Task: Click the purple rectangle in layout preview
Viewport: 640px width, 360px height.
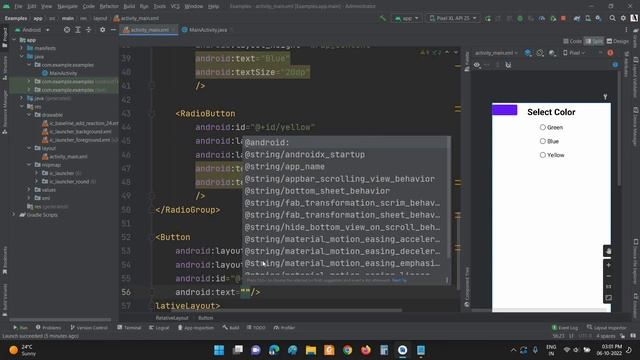Action: tap(504, 110)
